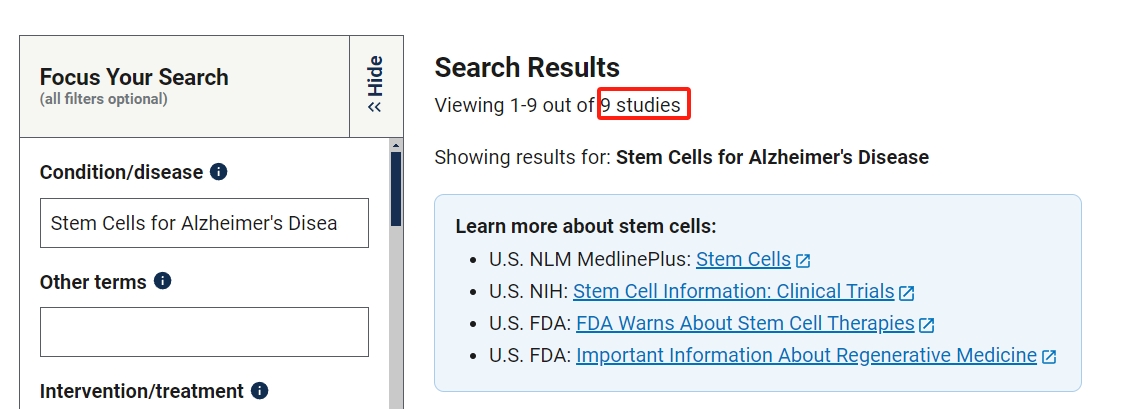This screenshot has height=409, width=1141.
Task: Click the Search Results heading
Action: [527, 67]
